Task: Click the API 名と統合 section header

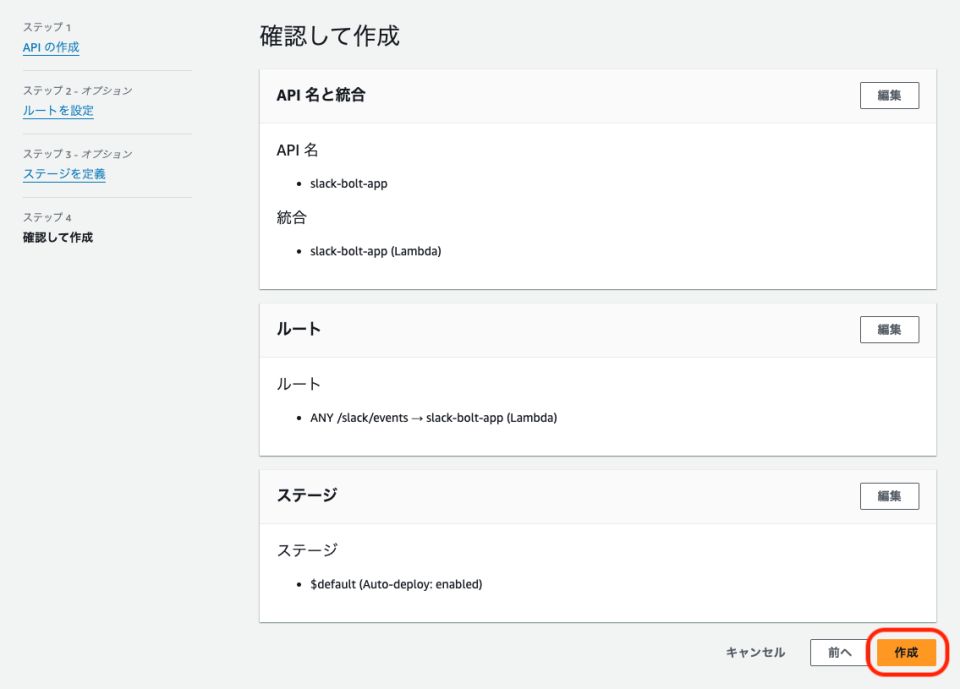Action: click(x=320, y=95)
